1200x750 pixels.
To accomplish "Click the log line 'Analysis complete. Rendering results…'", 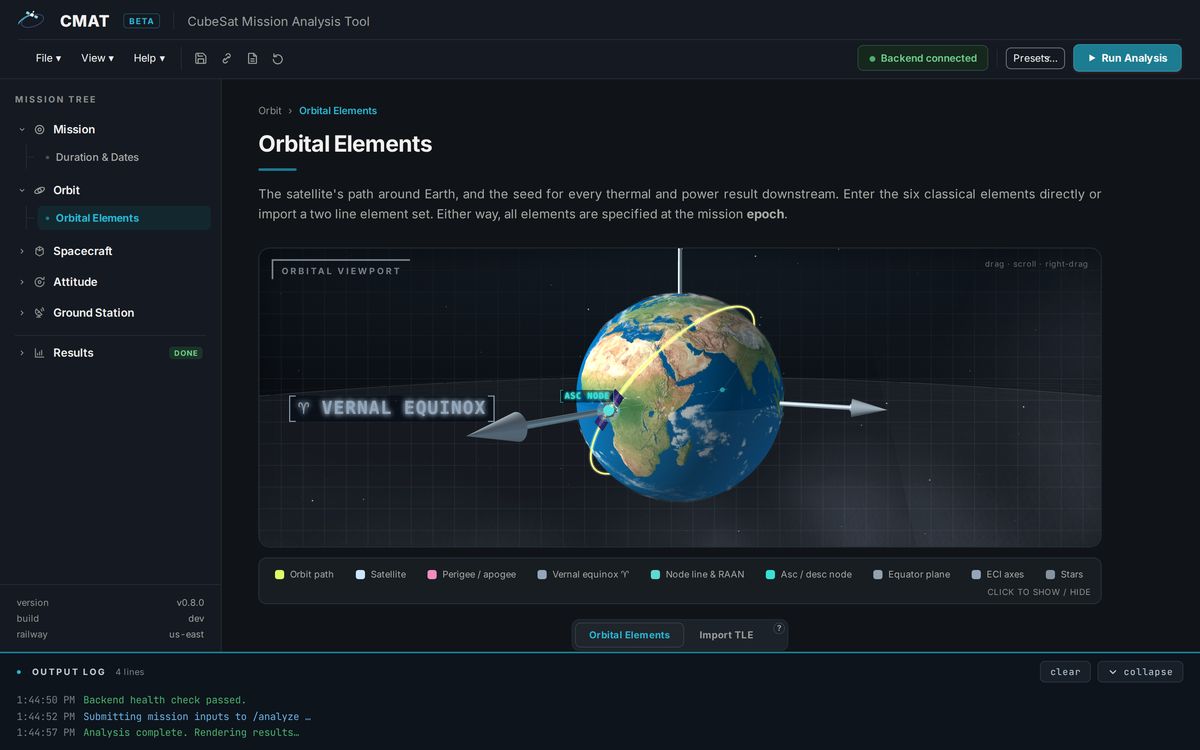I will (x=191, y=732).
